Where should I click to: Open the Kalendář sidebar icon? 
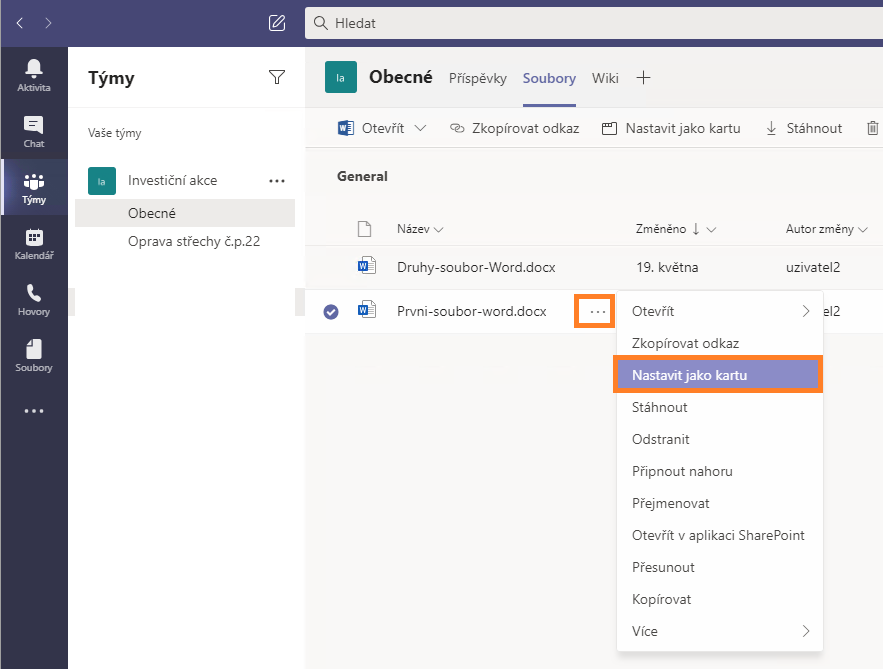tap(34, 243)
